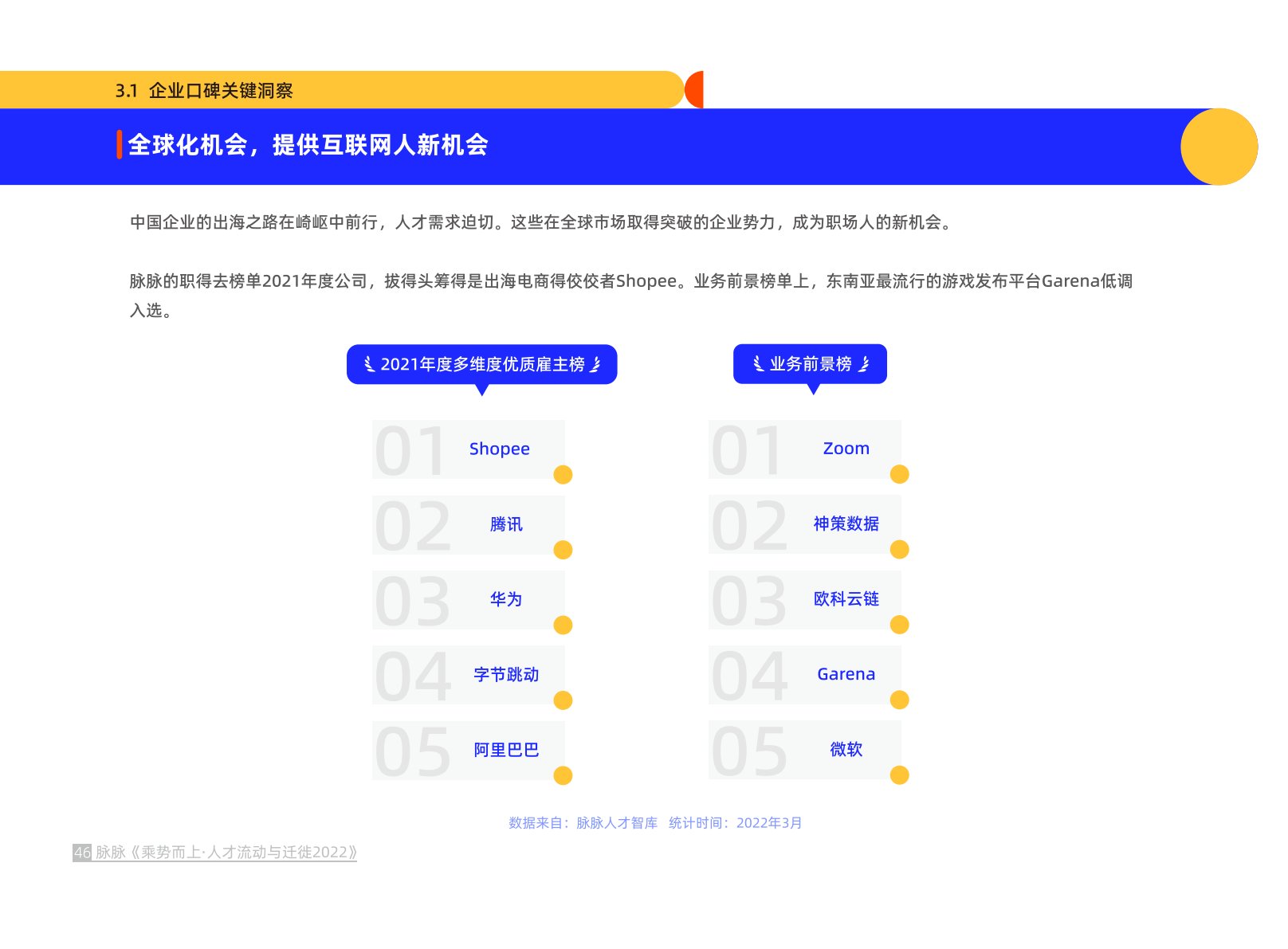
Task: Click the page number 46
Action: pos(82,852)
